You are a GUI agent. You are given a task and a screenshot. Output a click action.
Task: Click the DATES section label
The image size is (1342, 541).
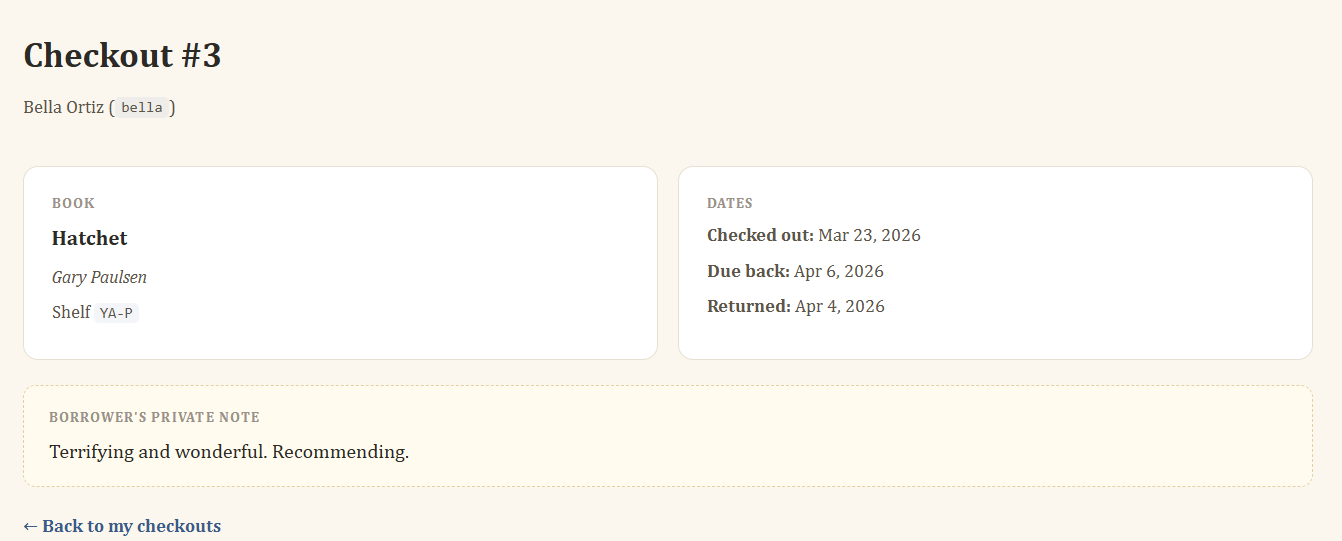pyautogui.click(x=729, y=203)
